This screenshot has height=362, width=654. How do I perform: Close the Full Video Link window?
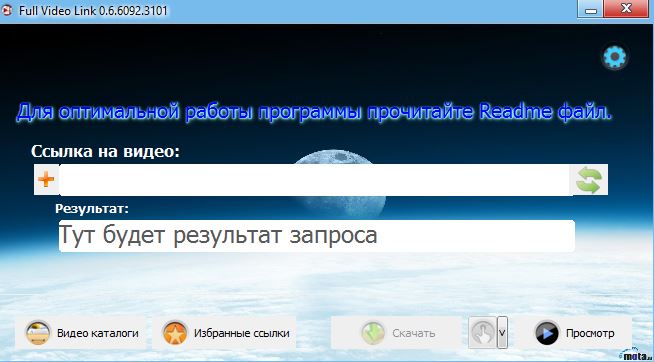click(x=626, y=9)
